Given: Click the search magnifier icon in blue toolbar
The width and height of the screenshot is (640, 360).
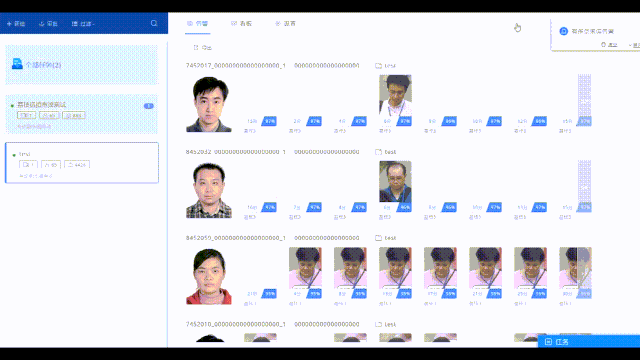Looking at the screenshot, I should (154, 23).
